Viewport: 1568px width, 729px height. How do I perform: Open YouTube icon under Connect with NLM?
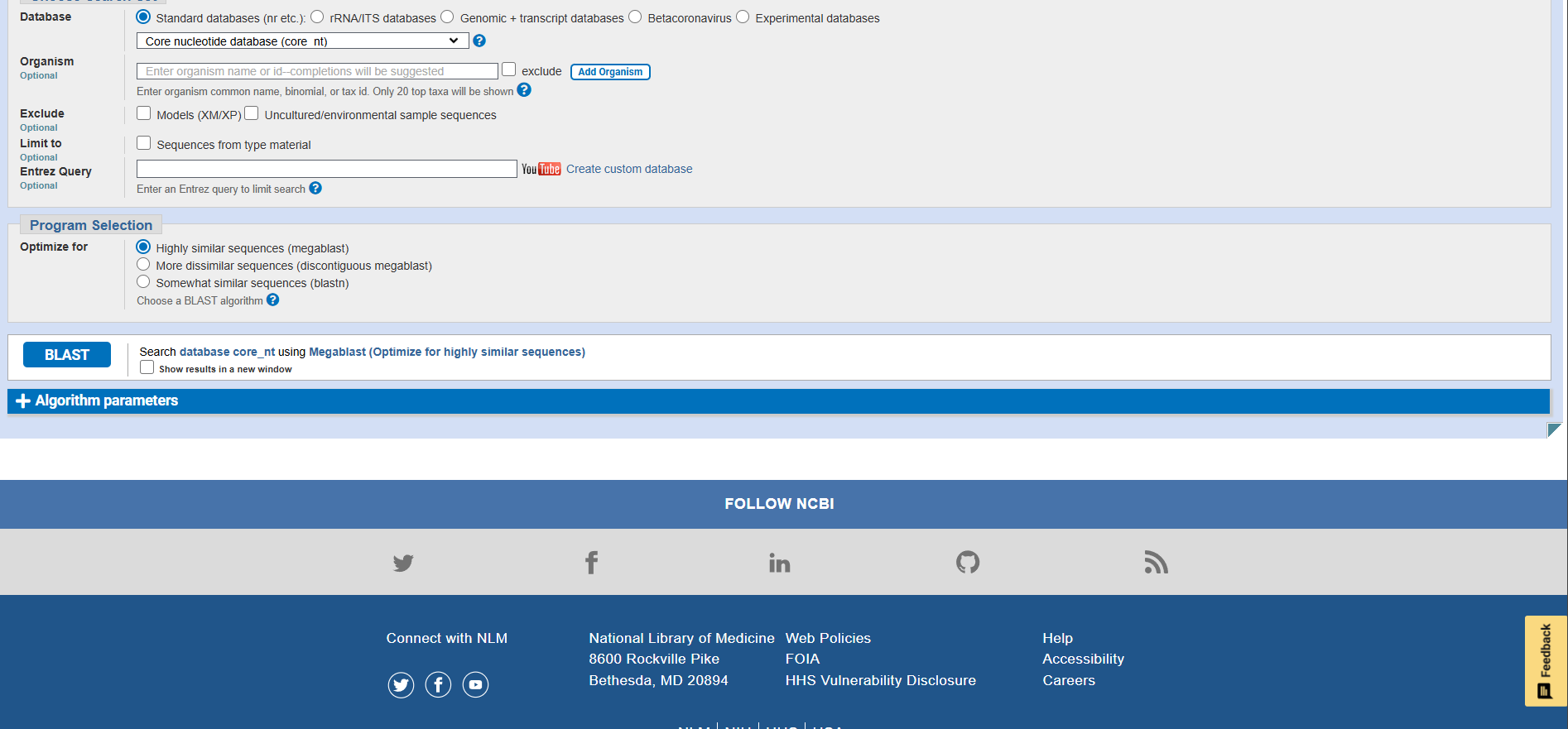(x=475, y=685)
